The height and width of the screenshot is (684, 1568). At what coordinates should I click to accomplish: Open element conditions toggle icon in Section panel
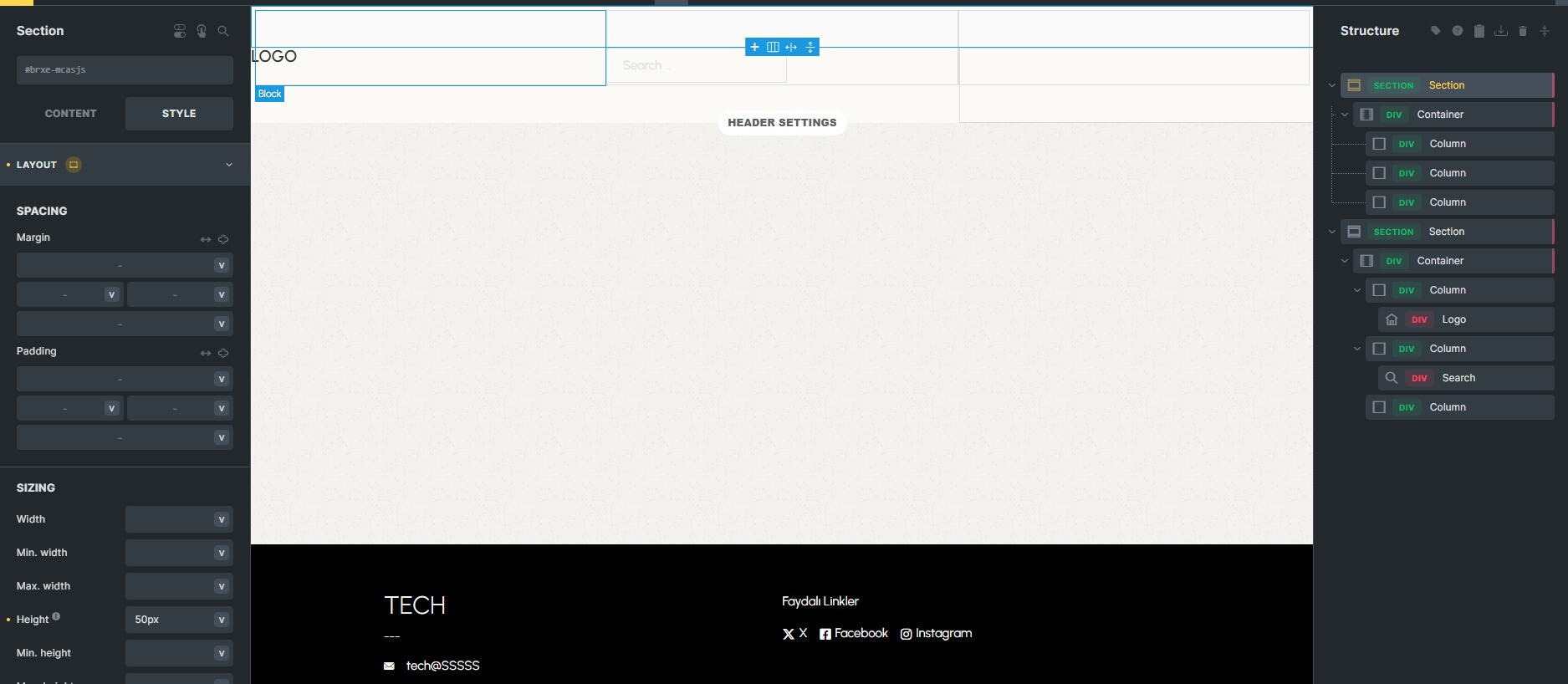(x=180, y=31)
